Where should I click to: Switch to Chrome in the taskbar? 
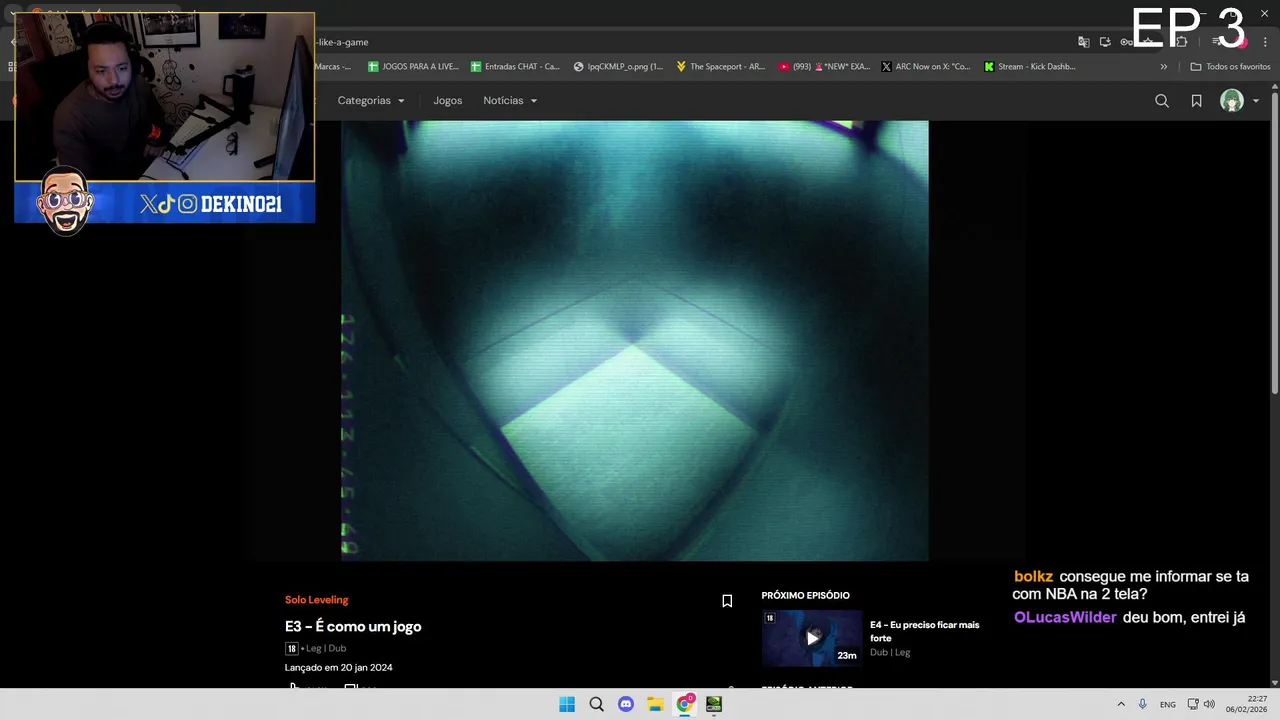[685, 704]
